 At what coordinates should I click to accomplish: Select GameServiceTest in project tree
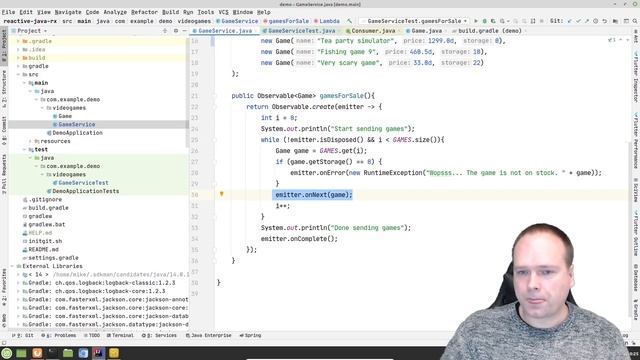(83, 183)
